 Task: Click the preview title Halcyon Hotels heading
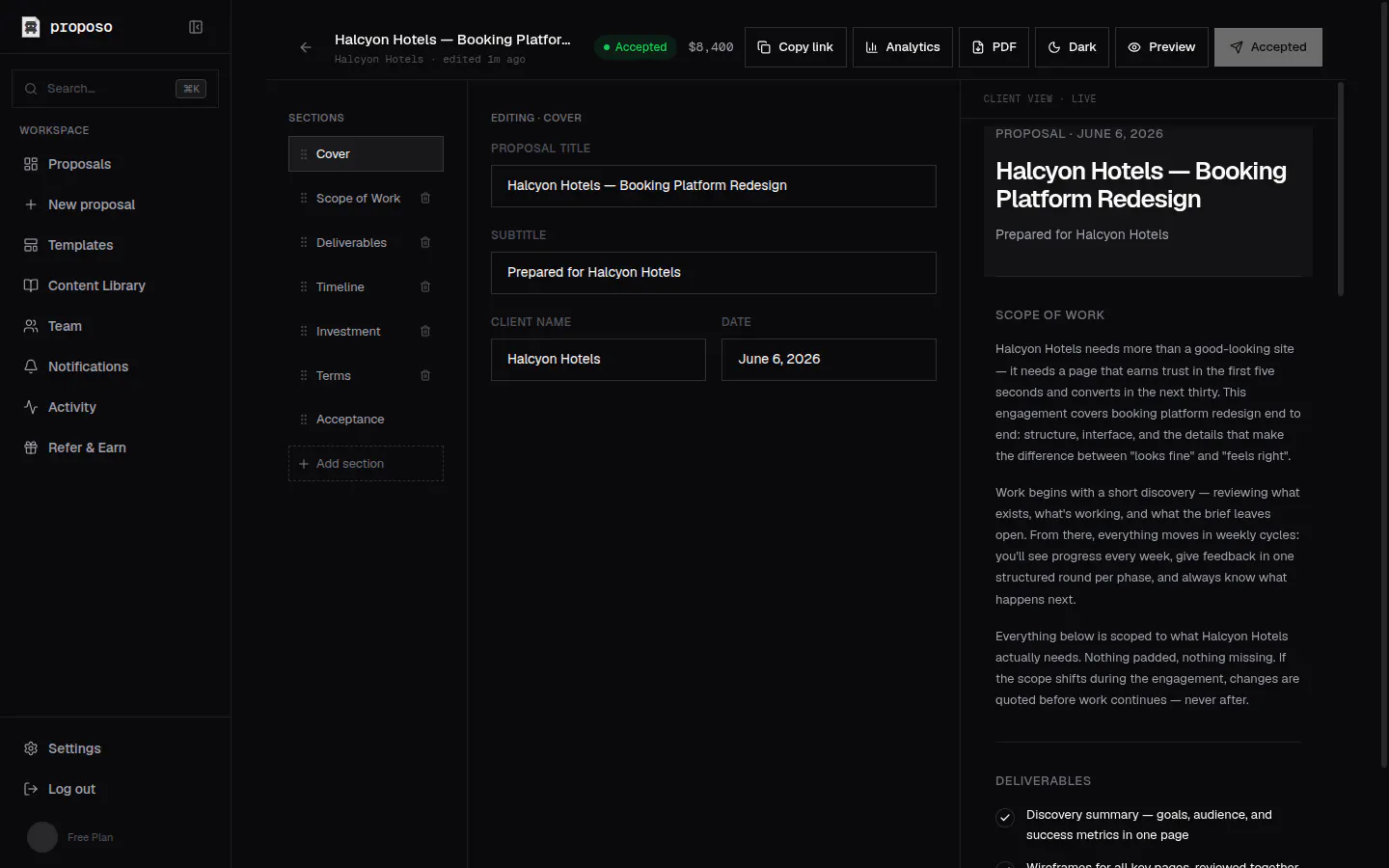point(1141,185)
